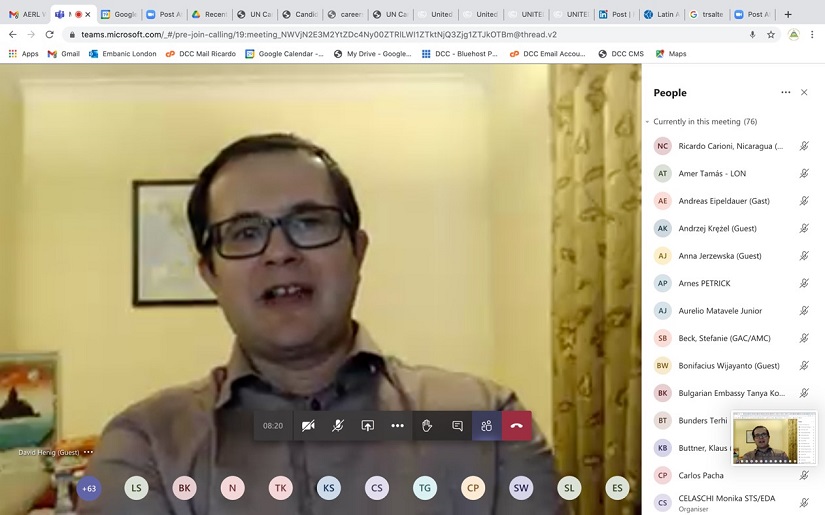Open DCC Mail Ricardo bookmark

click(x=200, y=54)
